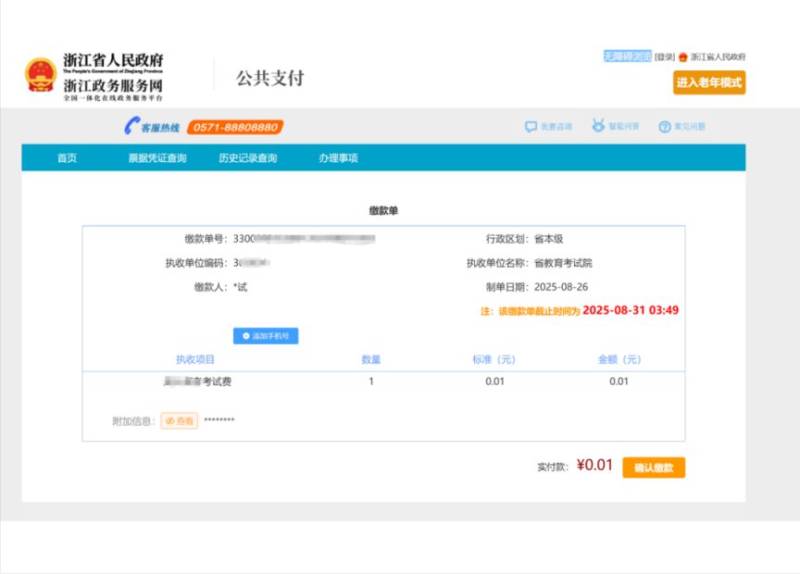Click small emblem beside 浙江省人民政府 link
Viewport: 800px width, 574px height.
tap(683, 57)
